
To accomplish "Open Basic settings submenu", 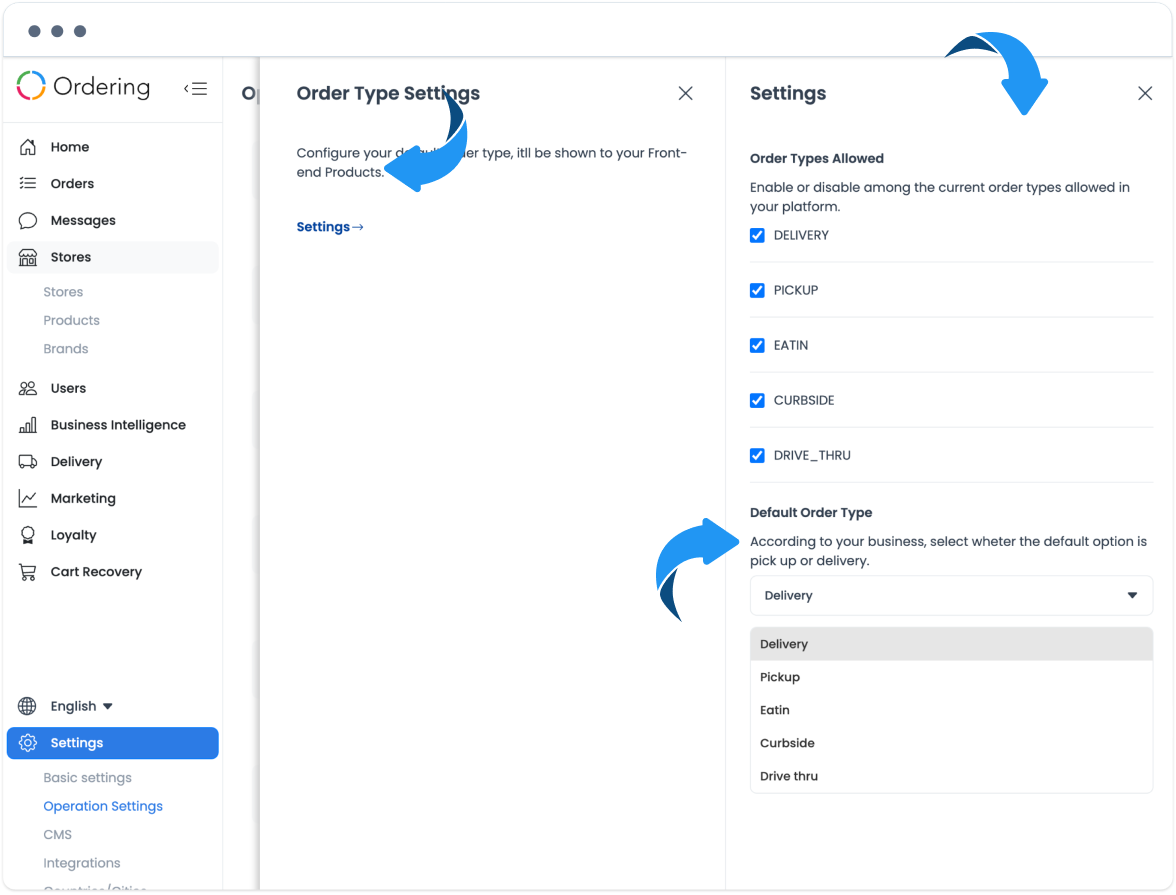I will [x=88, y=778].
